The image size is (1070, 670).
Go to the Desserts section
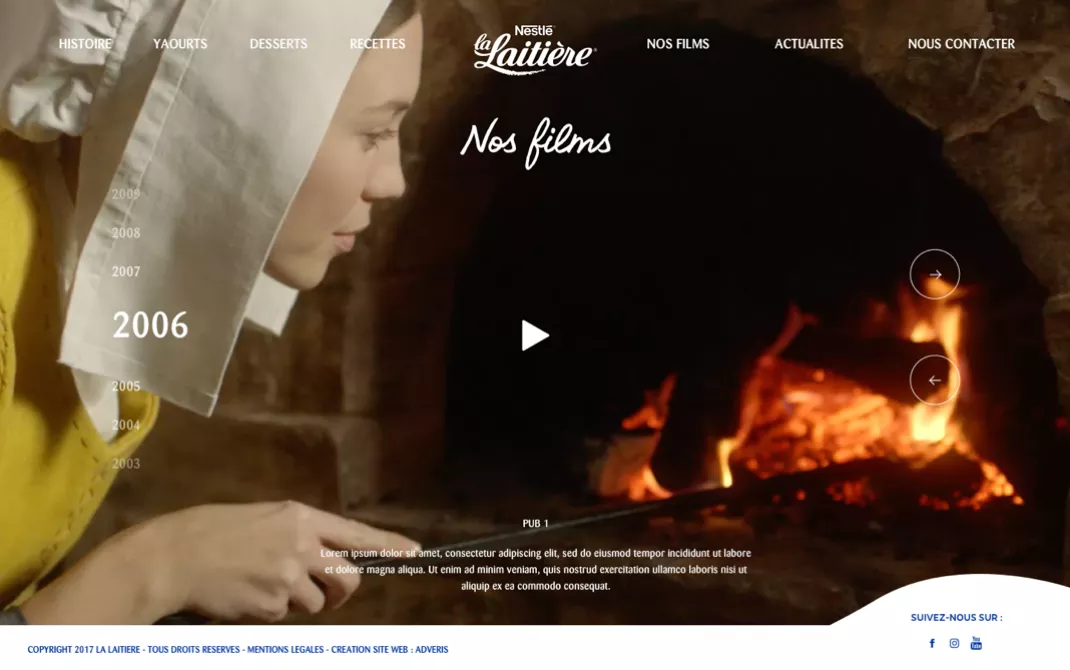[278, 44]
